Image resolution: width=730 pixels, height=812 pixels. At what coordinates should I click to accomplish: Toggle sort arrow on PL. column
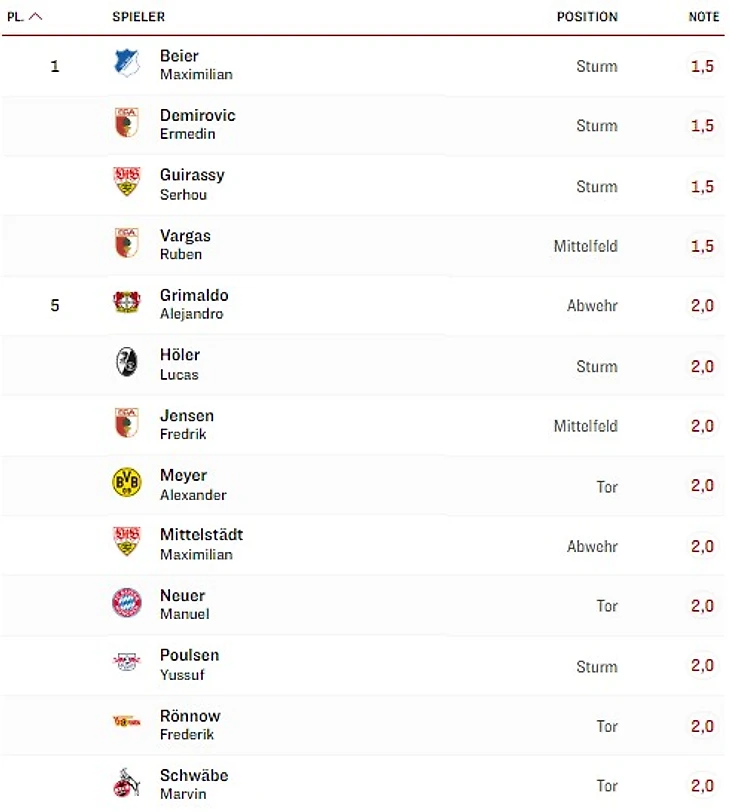[x=36, y=17]
